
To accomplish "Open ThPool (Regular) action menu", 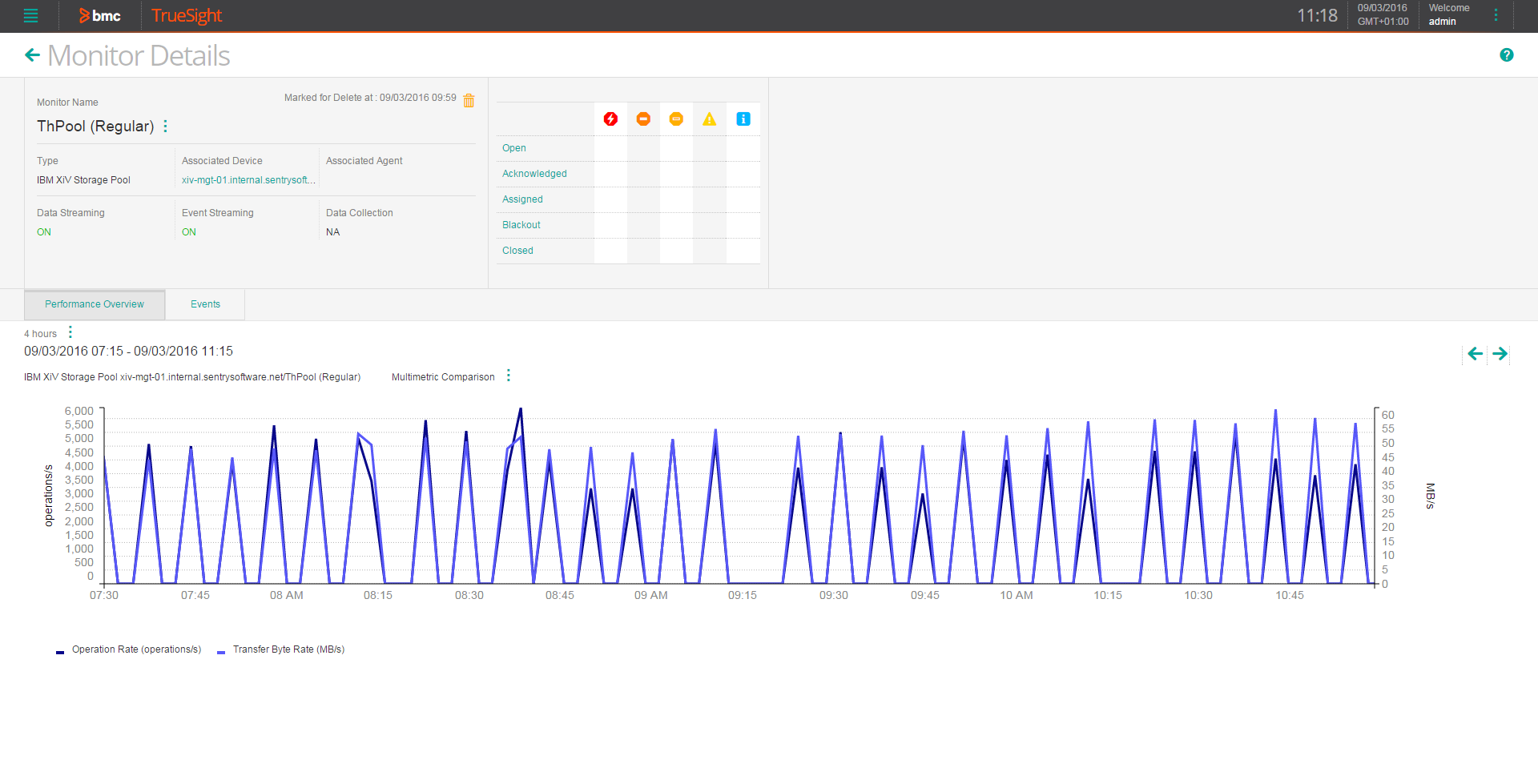I will click(166, 126).
